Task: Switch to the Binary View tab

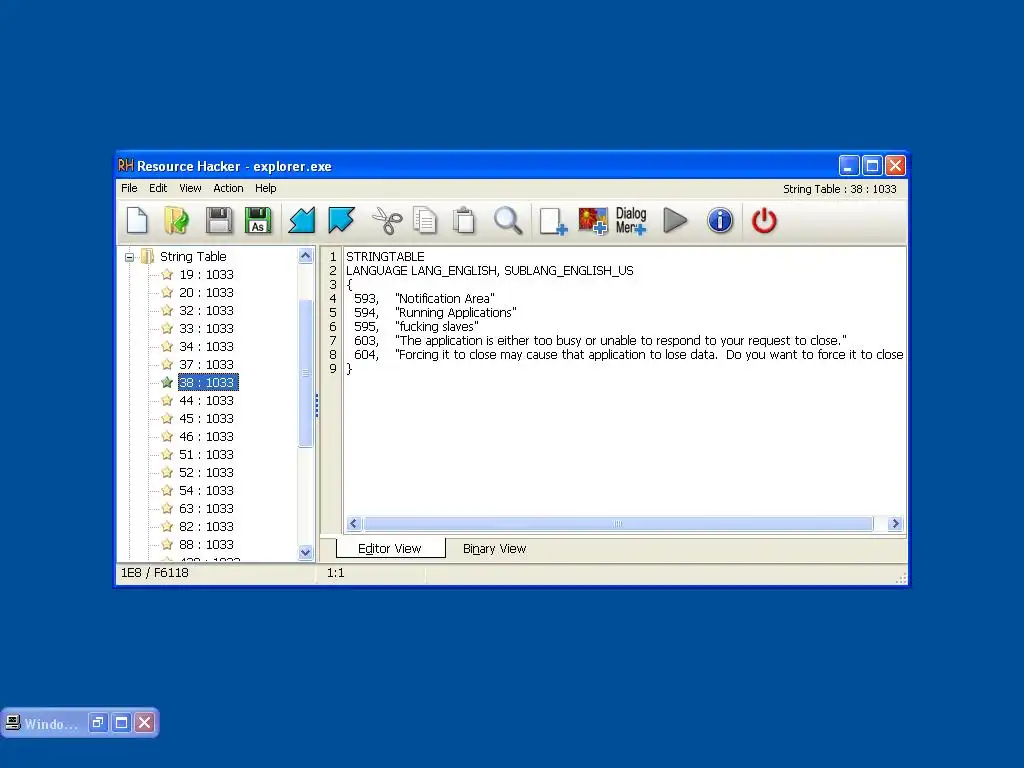Action: tap(494, 549)
